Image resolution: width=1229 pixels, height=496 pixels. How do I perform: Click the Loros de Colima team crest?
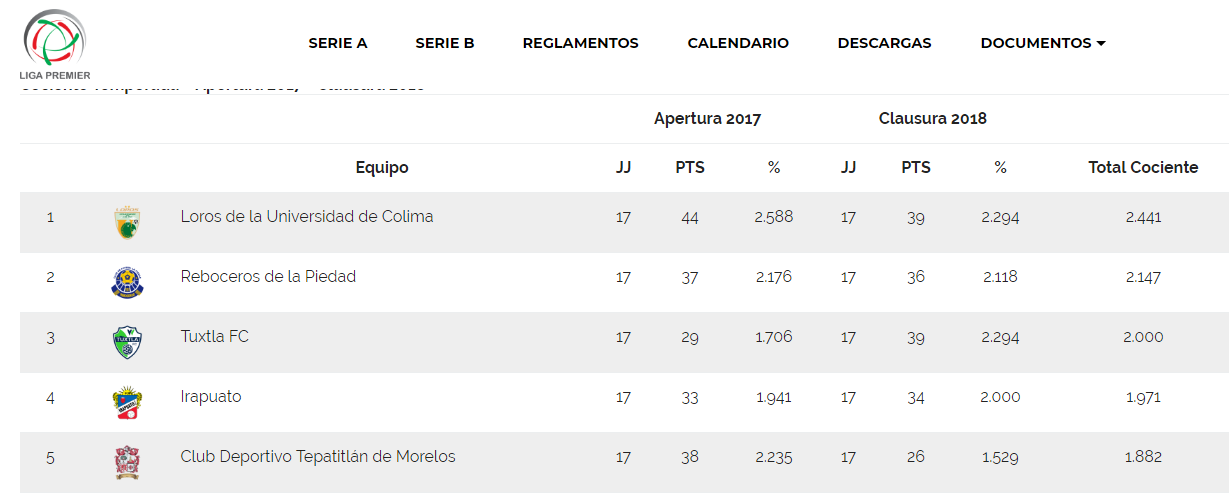coord(127,222)
